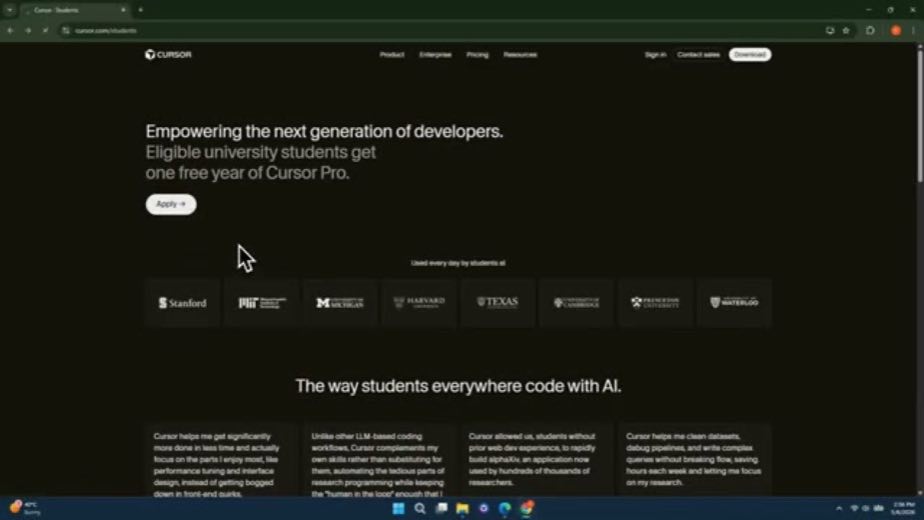The image size is (924, 520).
Task: Click the site information icon in address bar
Action: (66, 31)
